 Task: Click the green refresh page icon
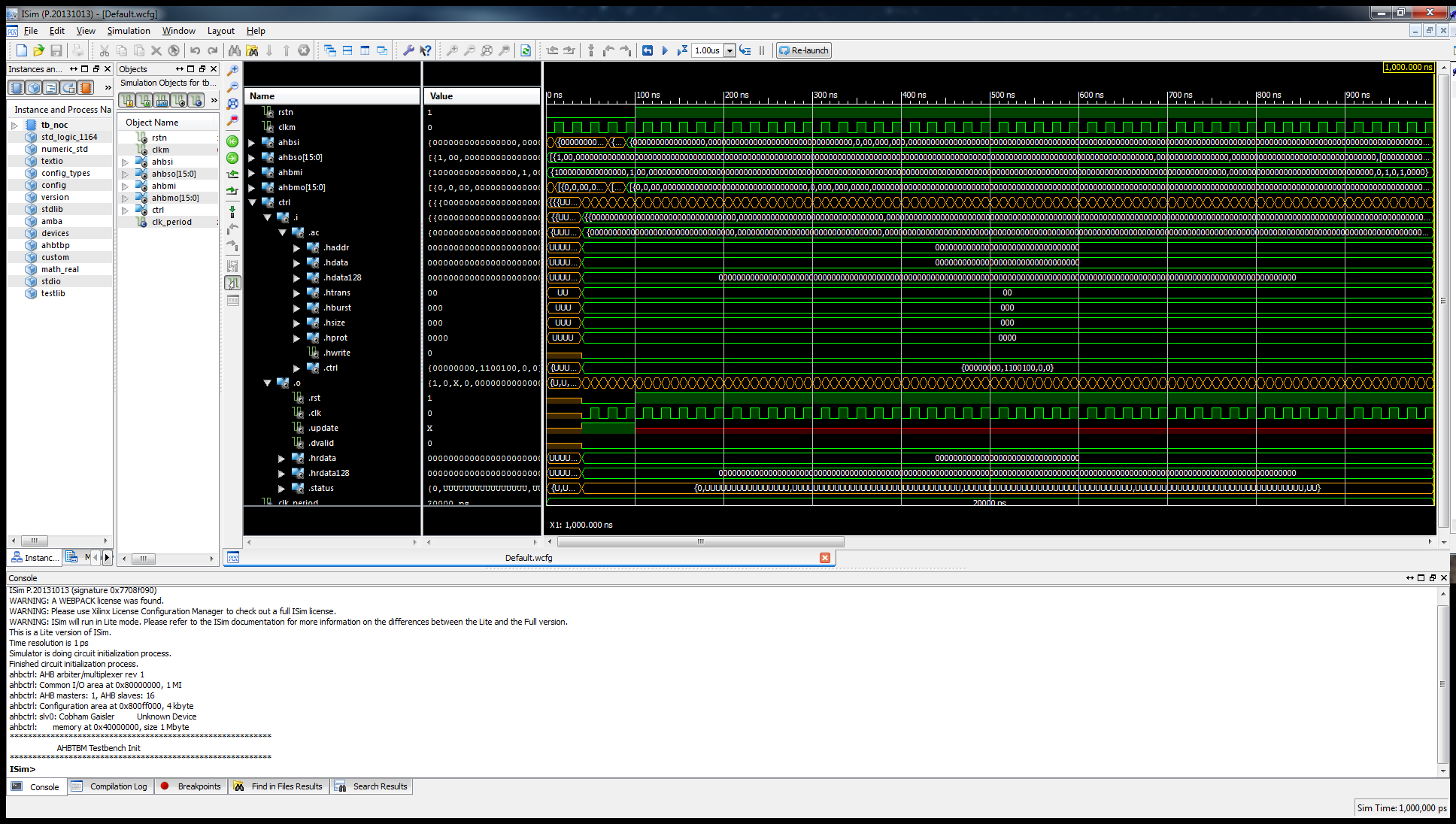click(526, 50)
